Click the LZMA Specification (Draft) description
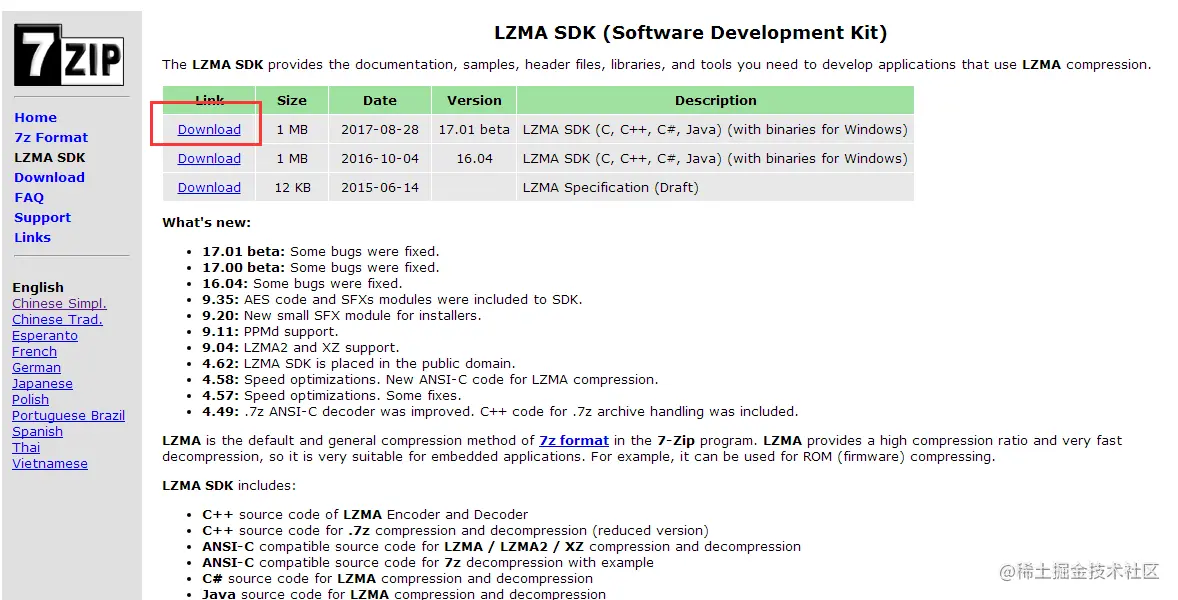The image size is (1178, 600). (610, 188)
